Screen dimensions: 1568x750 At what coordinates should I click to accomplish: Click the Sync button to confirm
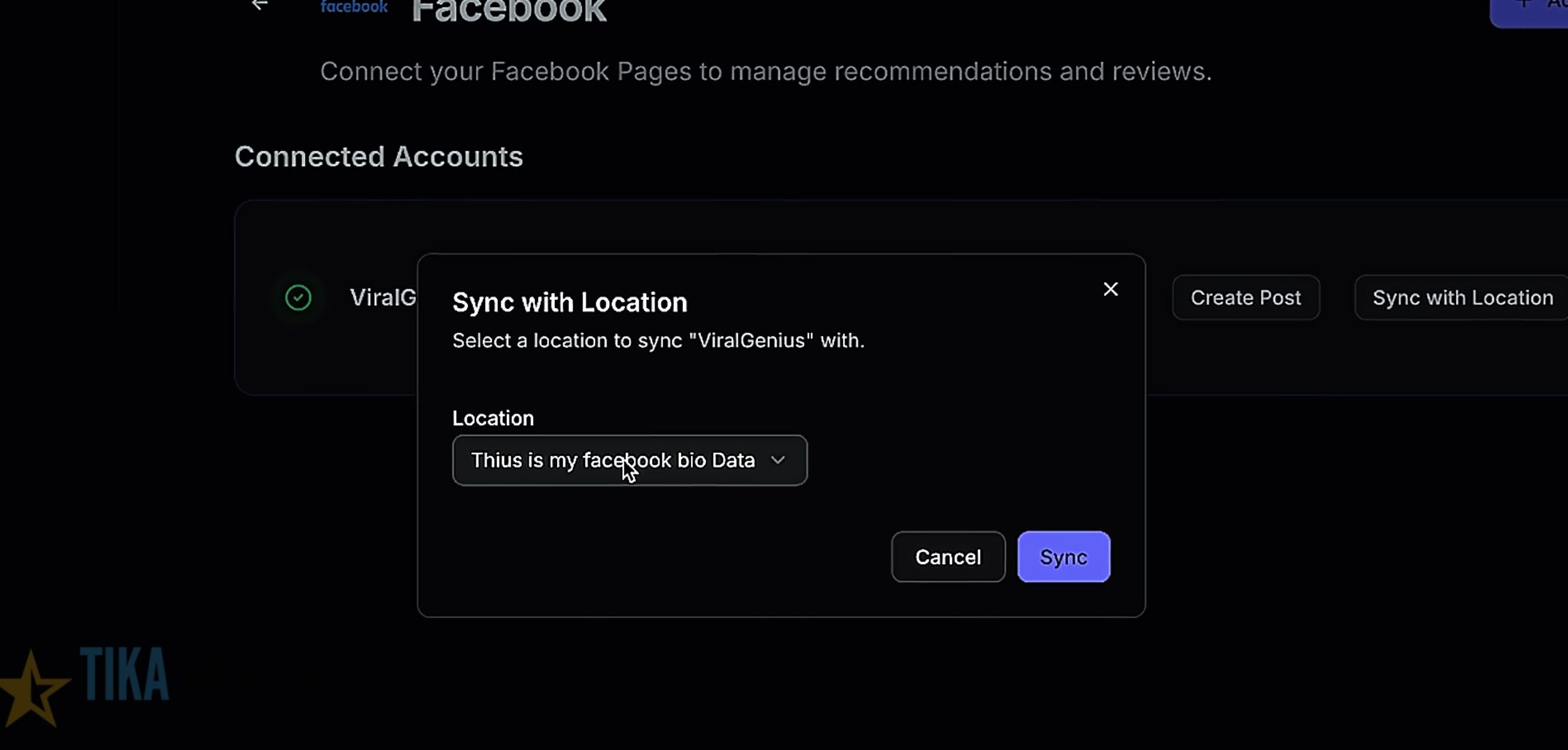click(1062, 557)
